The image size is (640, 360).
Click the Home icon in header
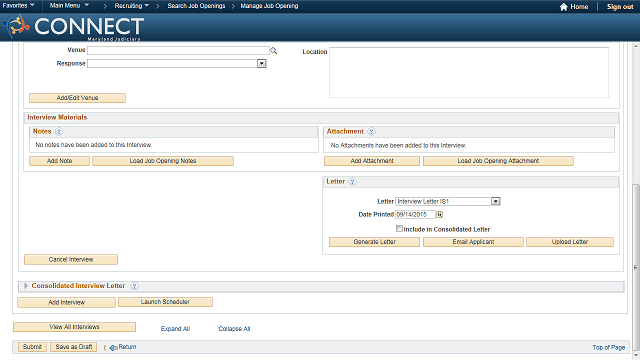[564, 7]
